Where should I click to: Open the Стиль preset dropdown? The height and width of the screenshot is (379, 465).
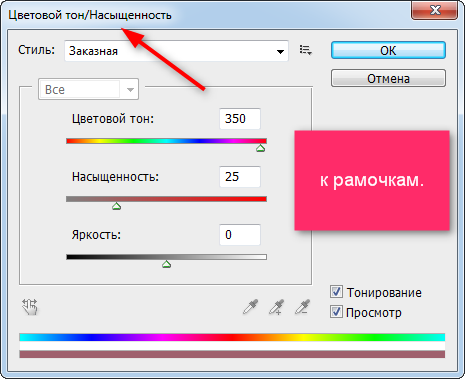[176, 51]
